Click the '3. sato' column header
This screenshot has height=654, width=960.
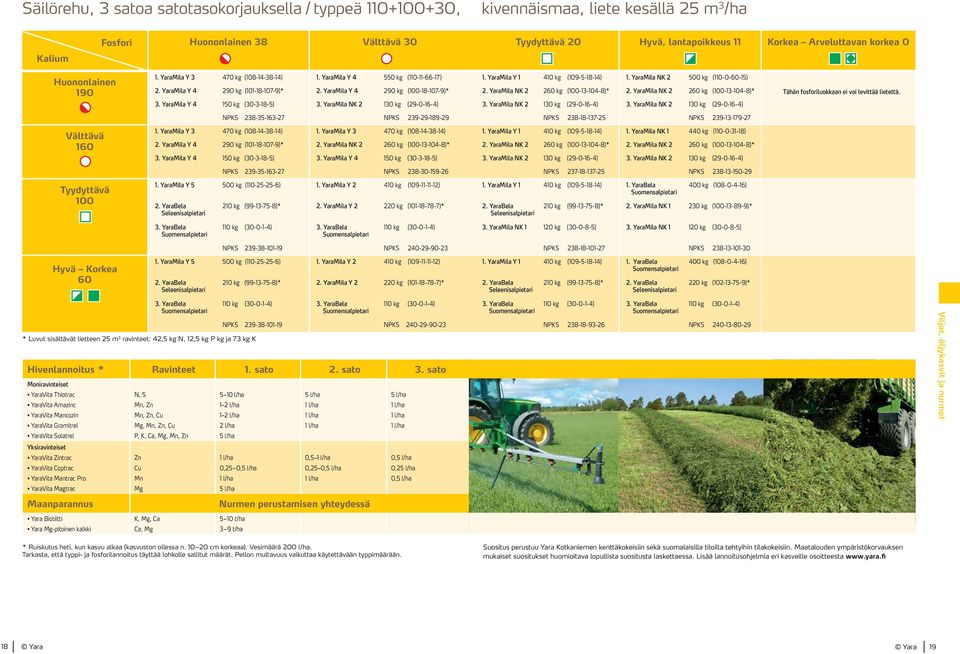(430, 369)
